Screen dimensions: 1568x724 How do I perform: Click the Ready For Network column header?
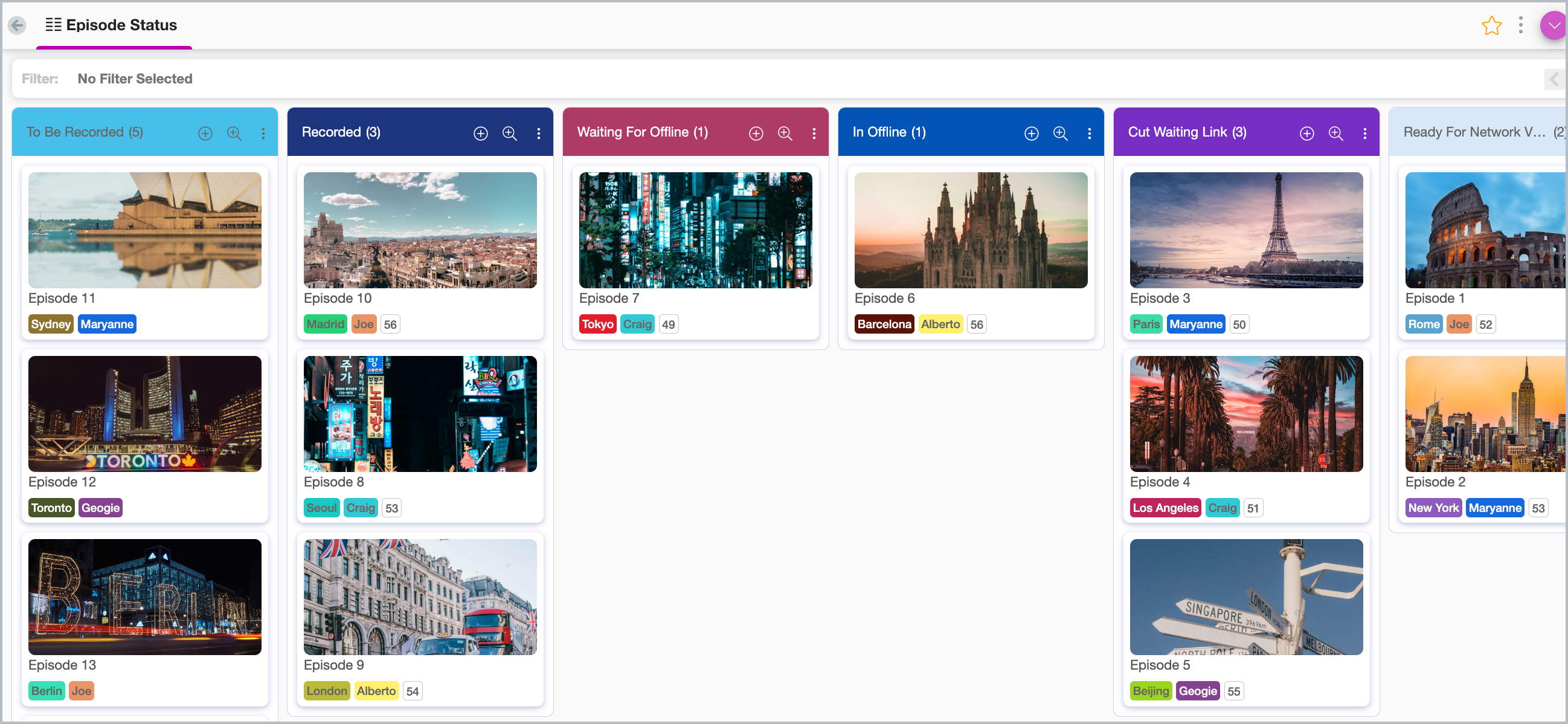pos(1474,132)
